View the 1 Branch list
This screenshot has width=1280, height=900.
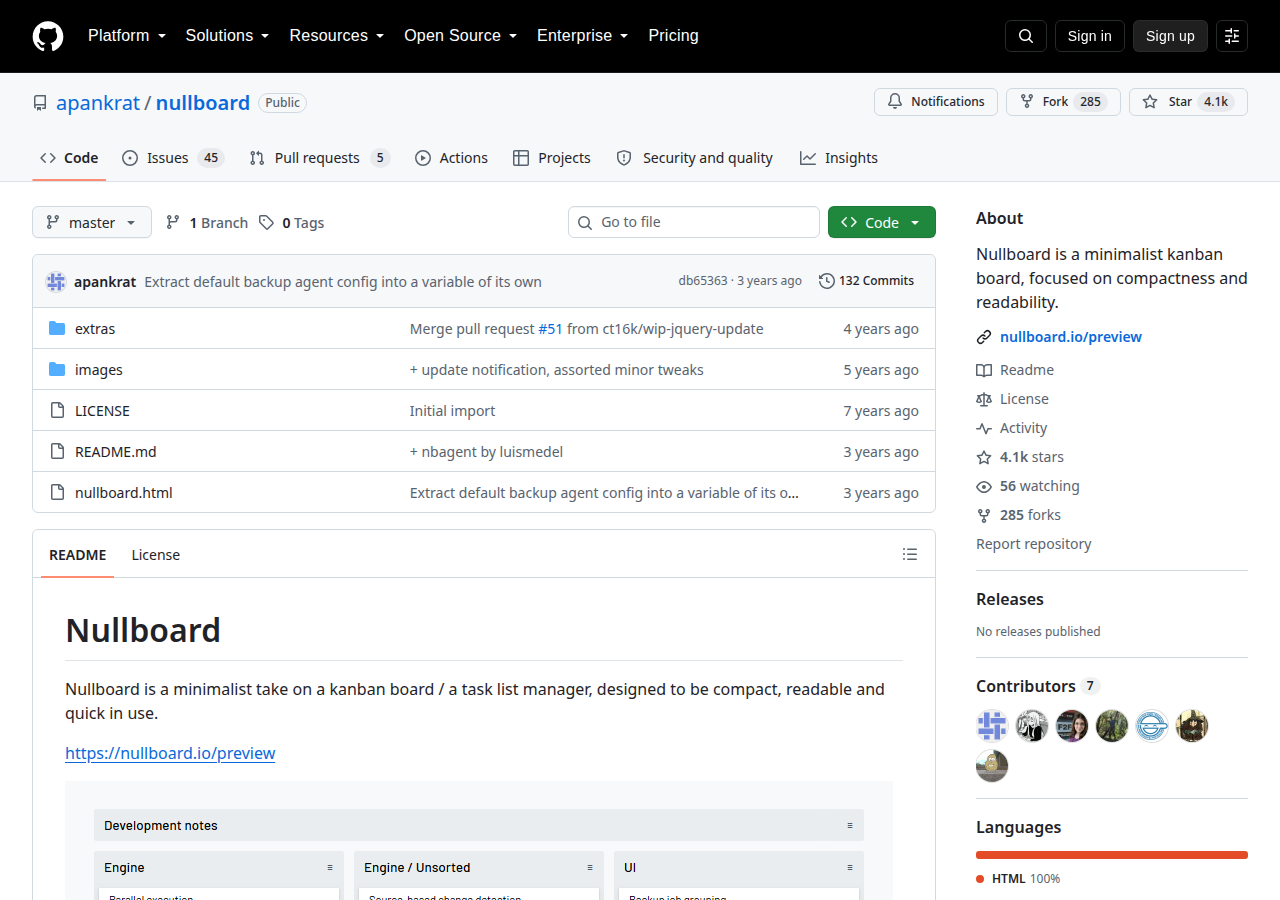point(206,223)
